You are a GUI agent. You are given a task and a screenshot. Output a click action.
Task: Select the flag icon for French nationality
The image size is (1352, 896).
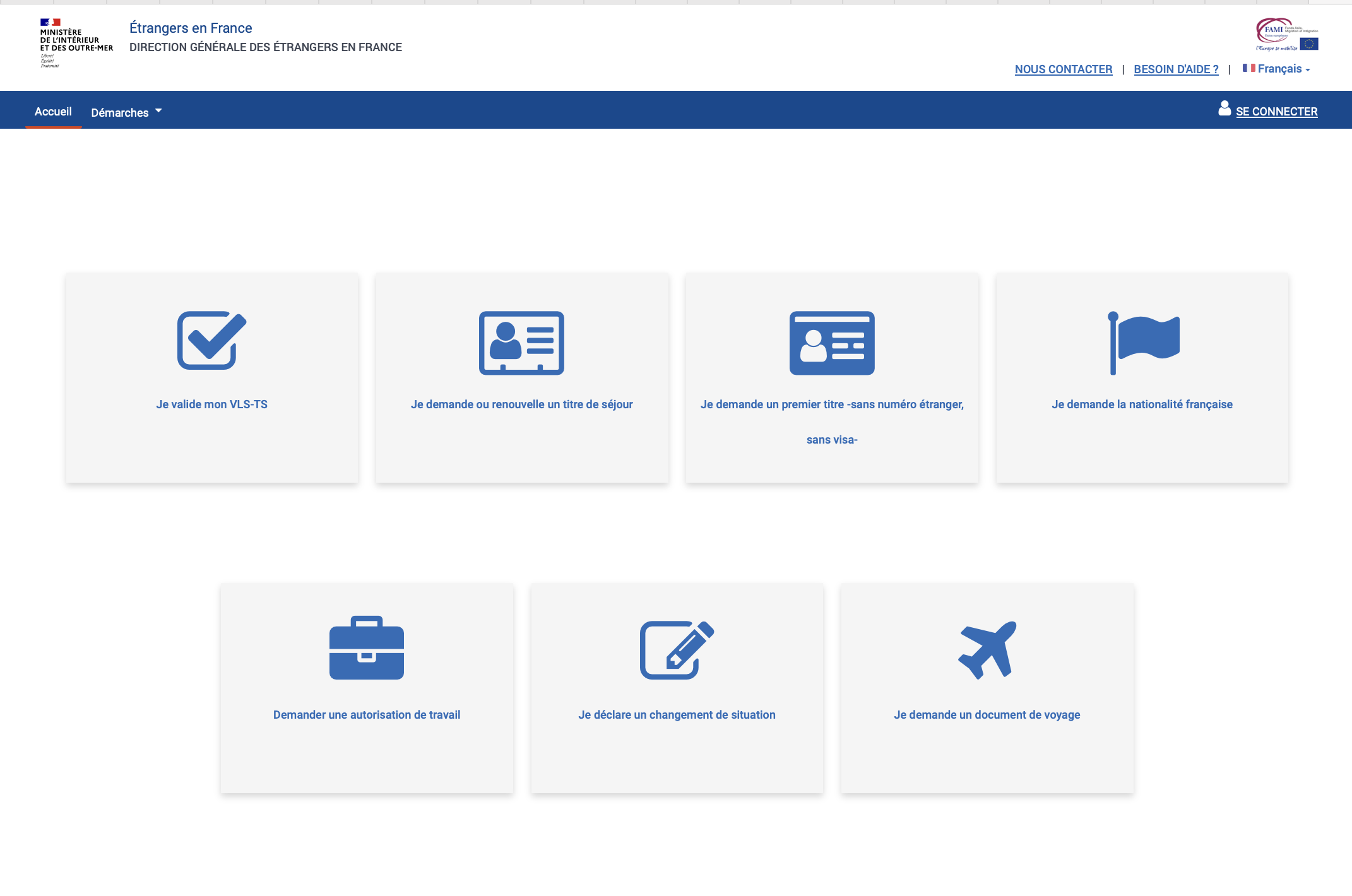click(x=1142, y=343)
